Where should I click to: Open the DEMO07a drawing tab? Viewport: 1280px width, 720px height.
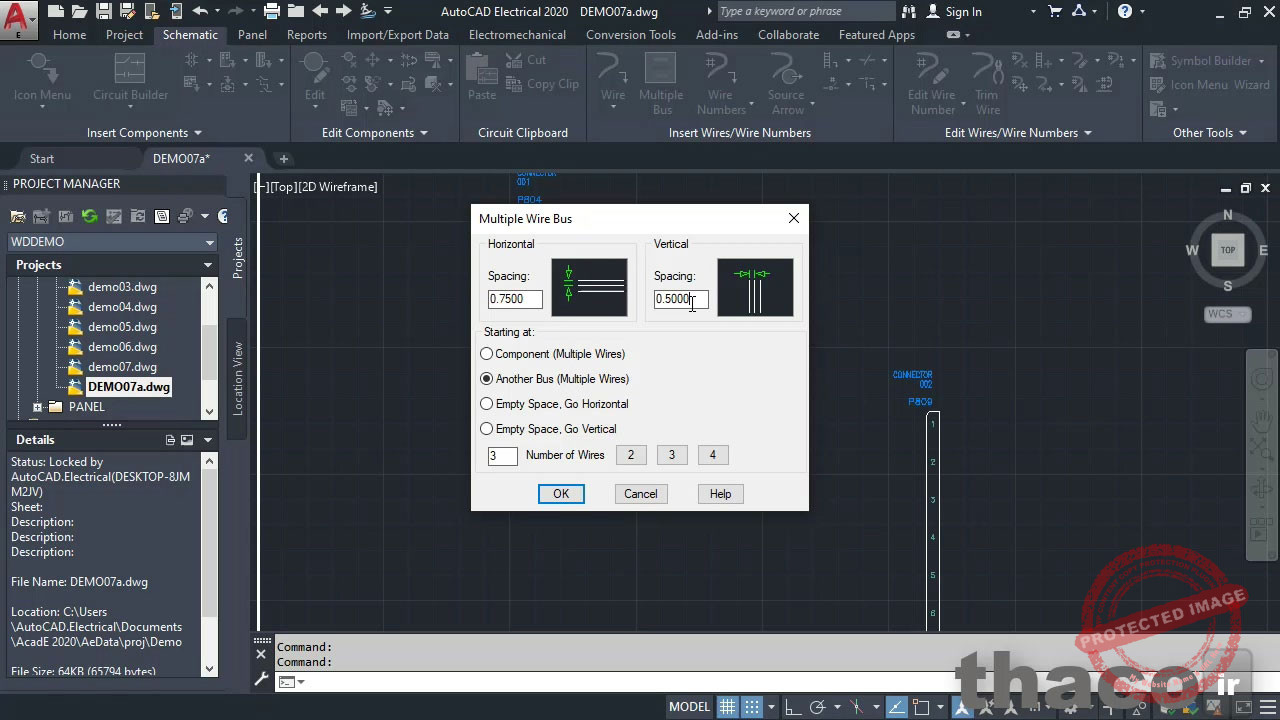point(181,157)
